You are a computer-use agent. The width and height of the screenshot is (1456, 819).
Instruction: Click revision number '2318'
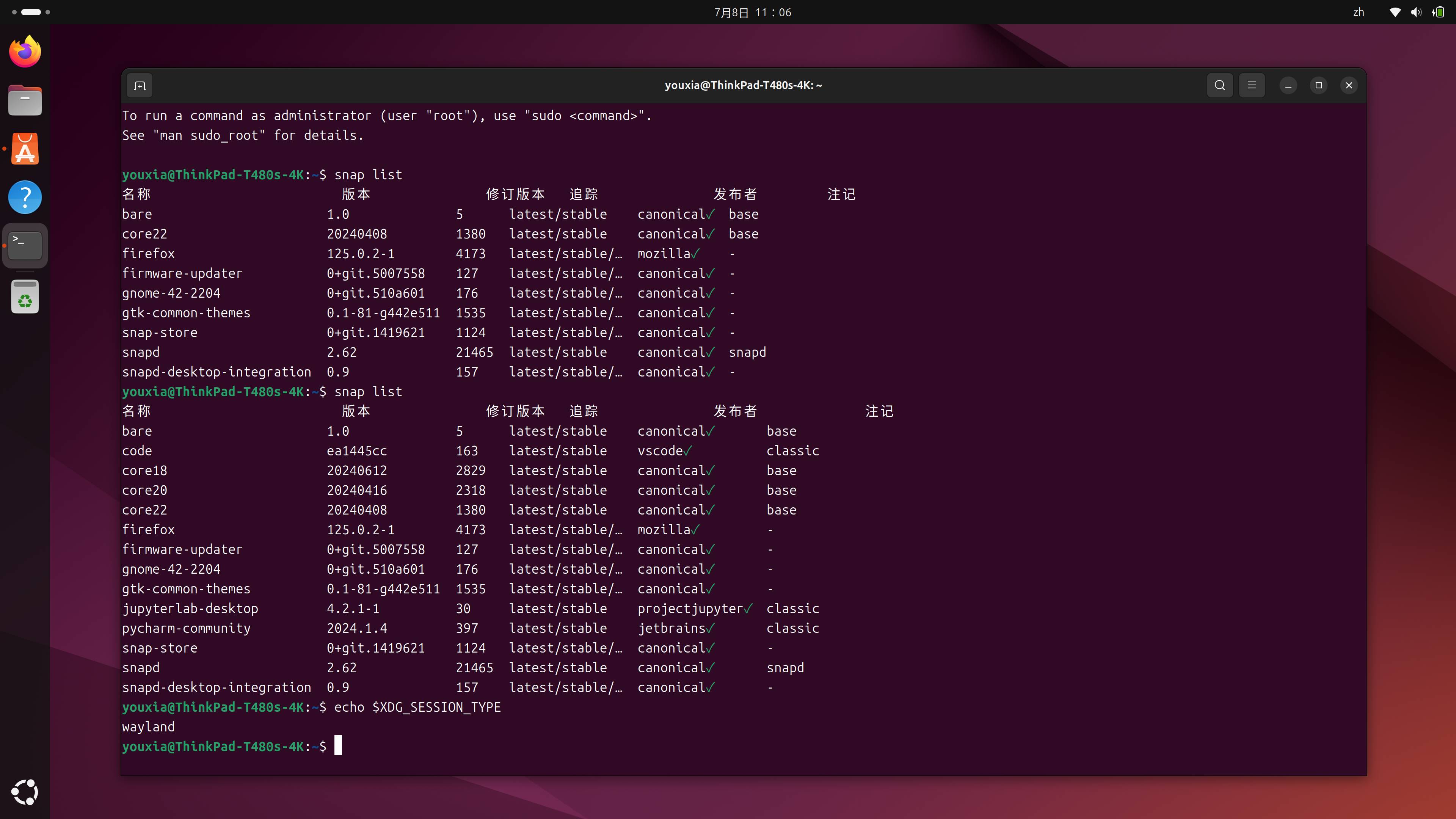tap(470, 491)
